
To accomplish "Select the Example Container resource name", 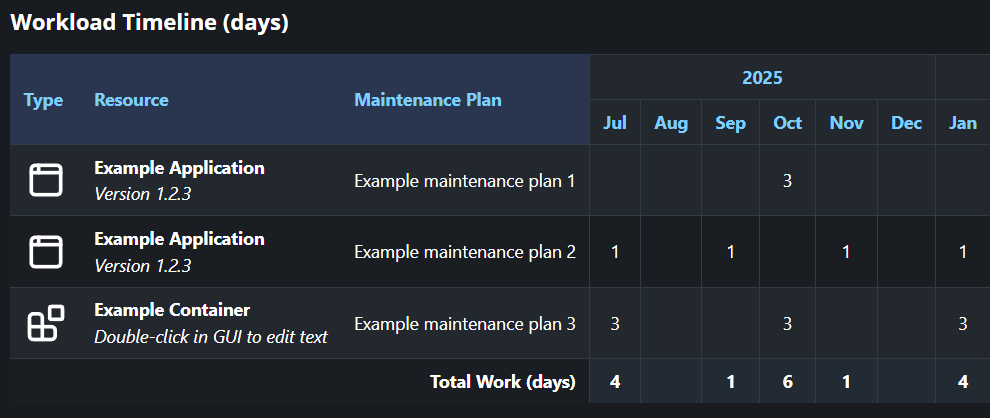I will 172,310.
